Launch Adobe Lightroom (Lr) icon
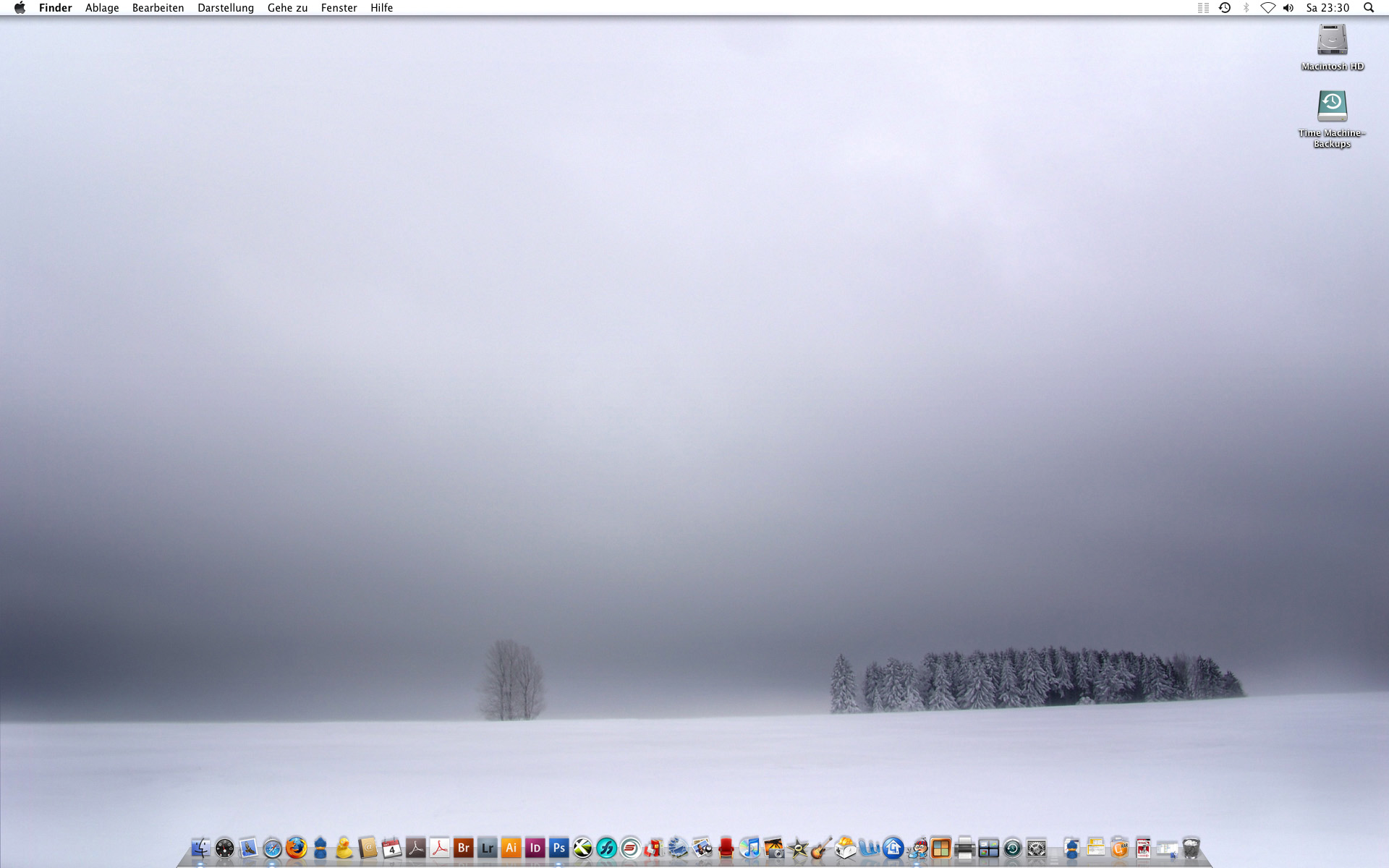Image resolution: width=1389 pixels, height=868 pixels. click(x=487, y=848)
